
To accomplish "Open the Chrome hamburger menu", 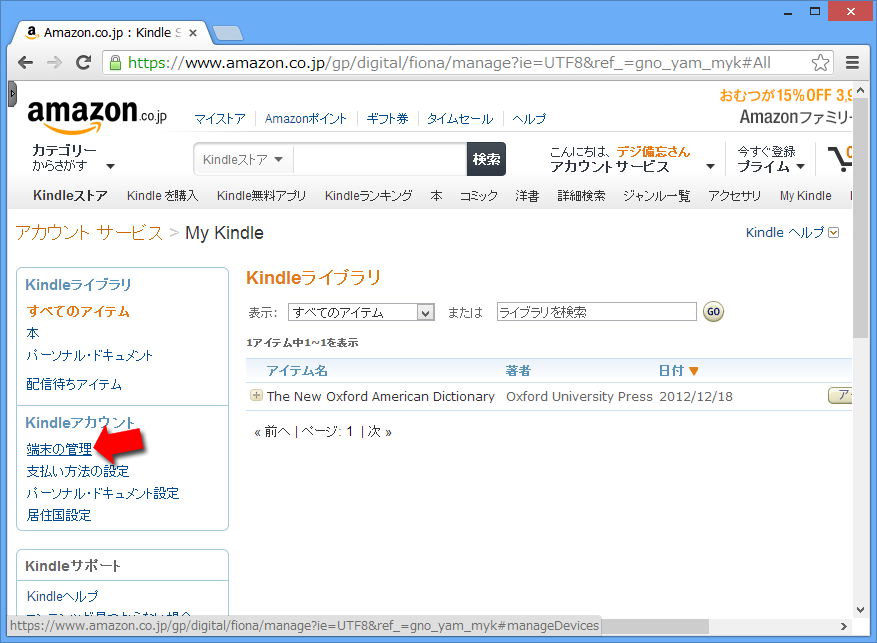I will tap(852, 63).
